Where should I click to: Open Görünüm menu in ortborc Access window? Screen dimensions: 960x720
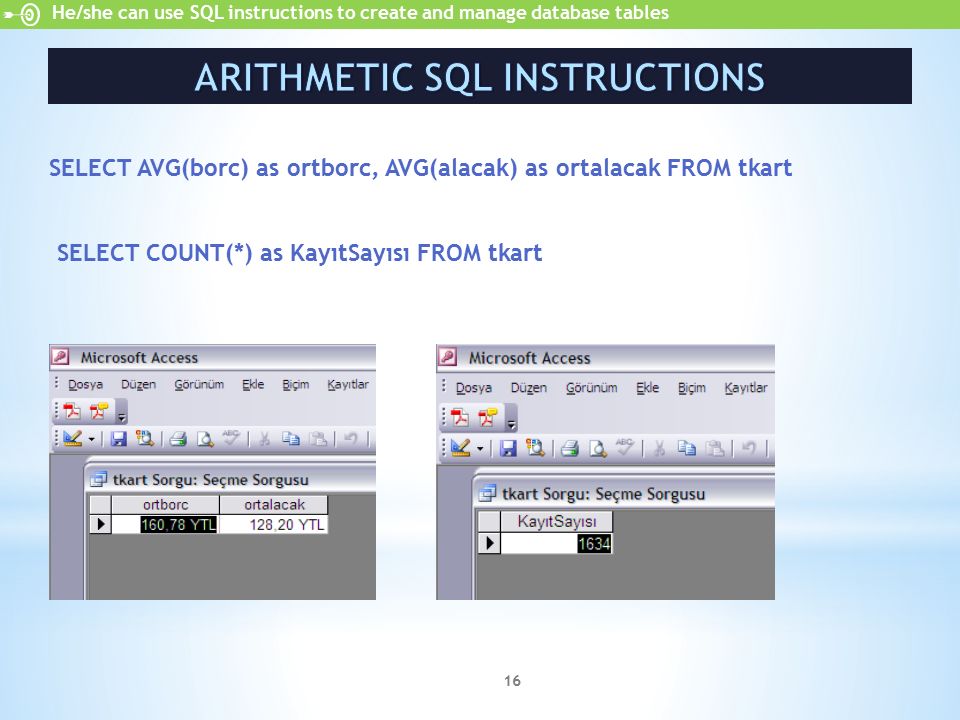point(199,384)
